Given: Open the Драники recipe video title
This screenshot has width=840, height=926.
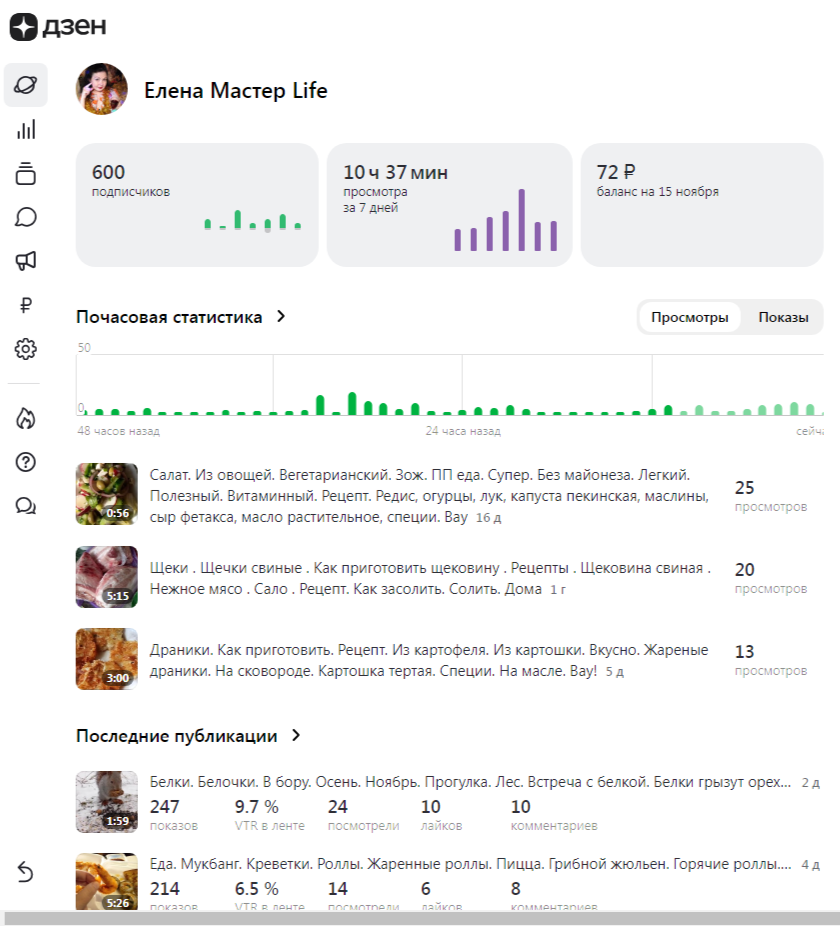Looking at the screenshot, I should [429, 661].
